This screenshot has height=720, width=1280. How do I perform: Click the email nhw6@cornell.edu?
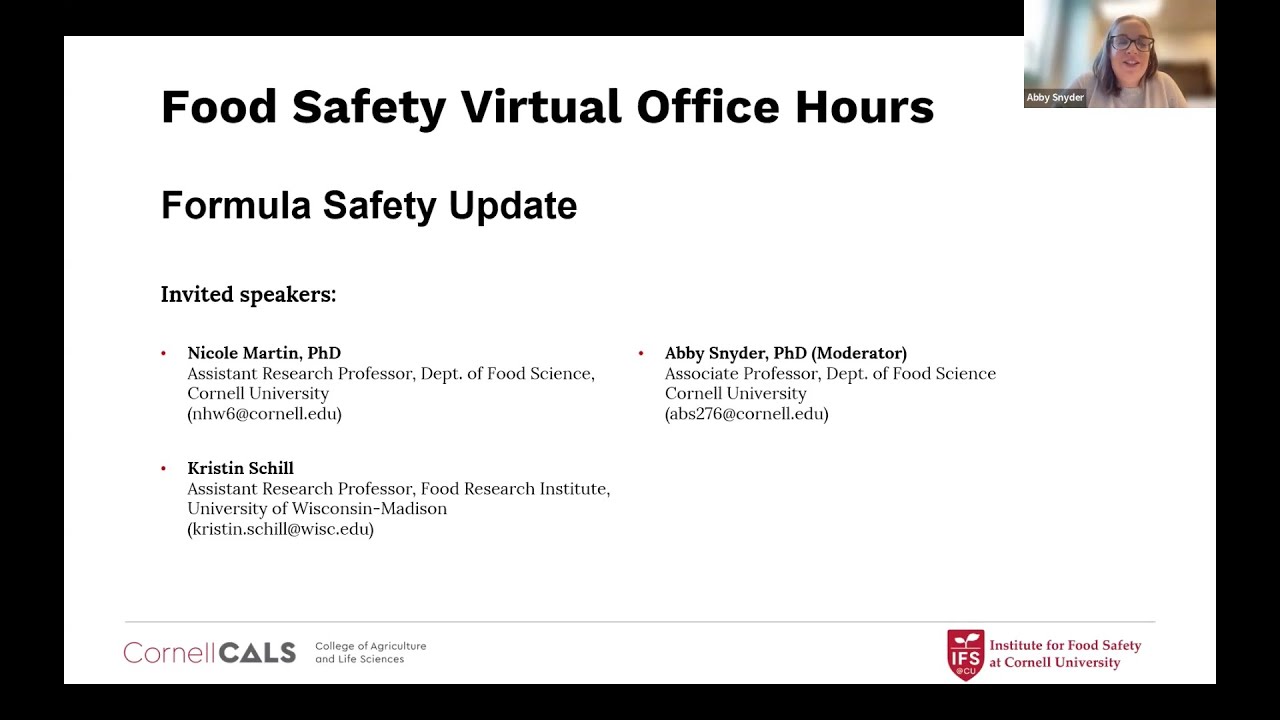264,413
